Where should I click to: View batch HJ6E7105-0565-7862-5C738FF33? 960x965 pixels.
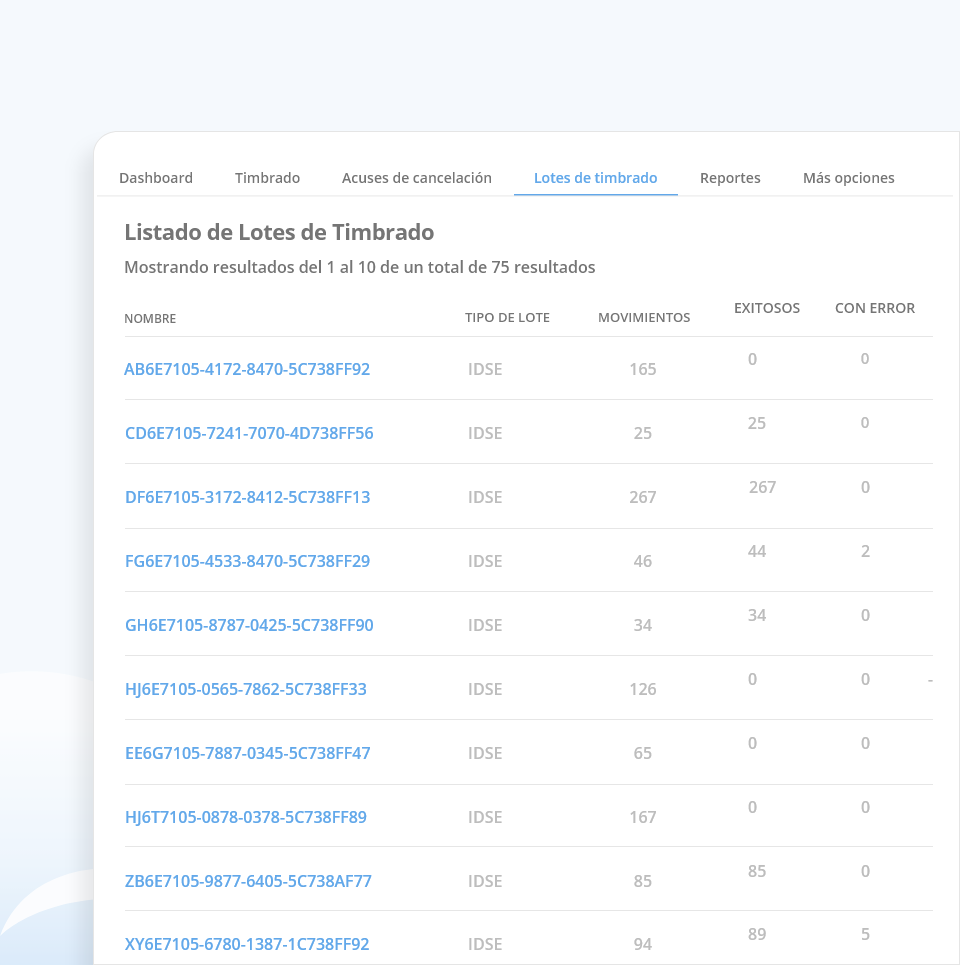pyautogui.click(x=246, y=689)
